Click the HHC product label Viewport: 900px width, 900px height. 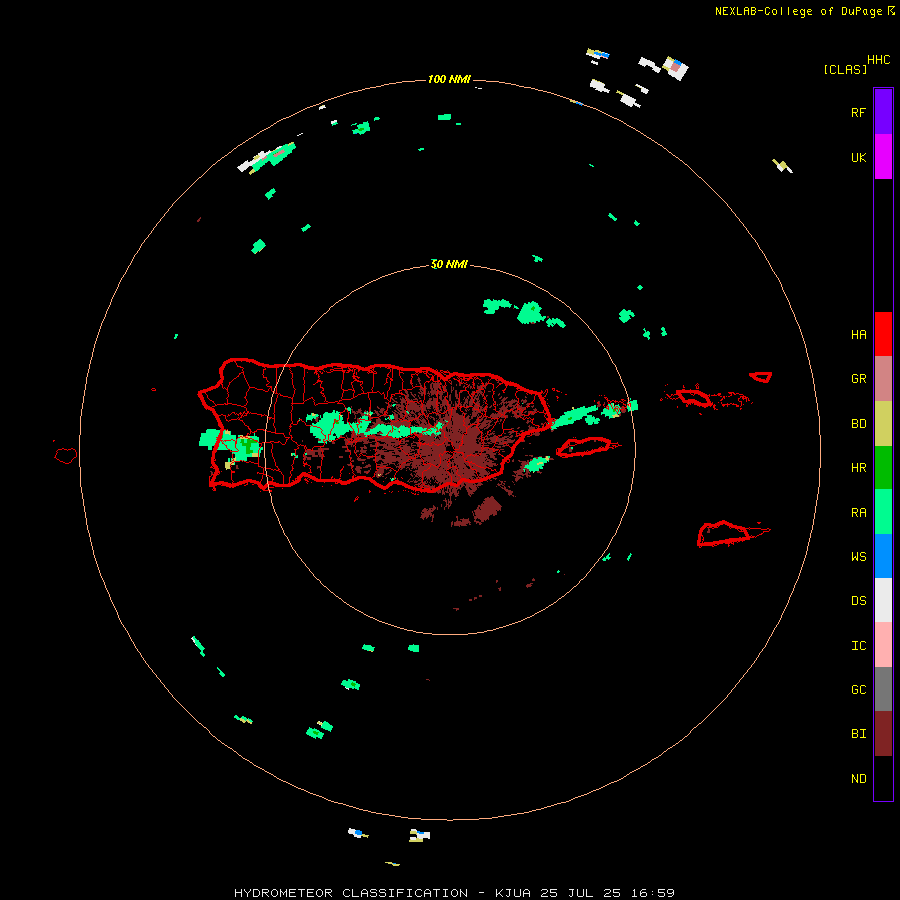point(879,60)
